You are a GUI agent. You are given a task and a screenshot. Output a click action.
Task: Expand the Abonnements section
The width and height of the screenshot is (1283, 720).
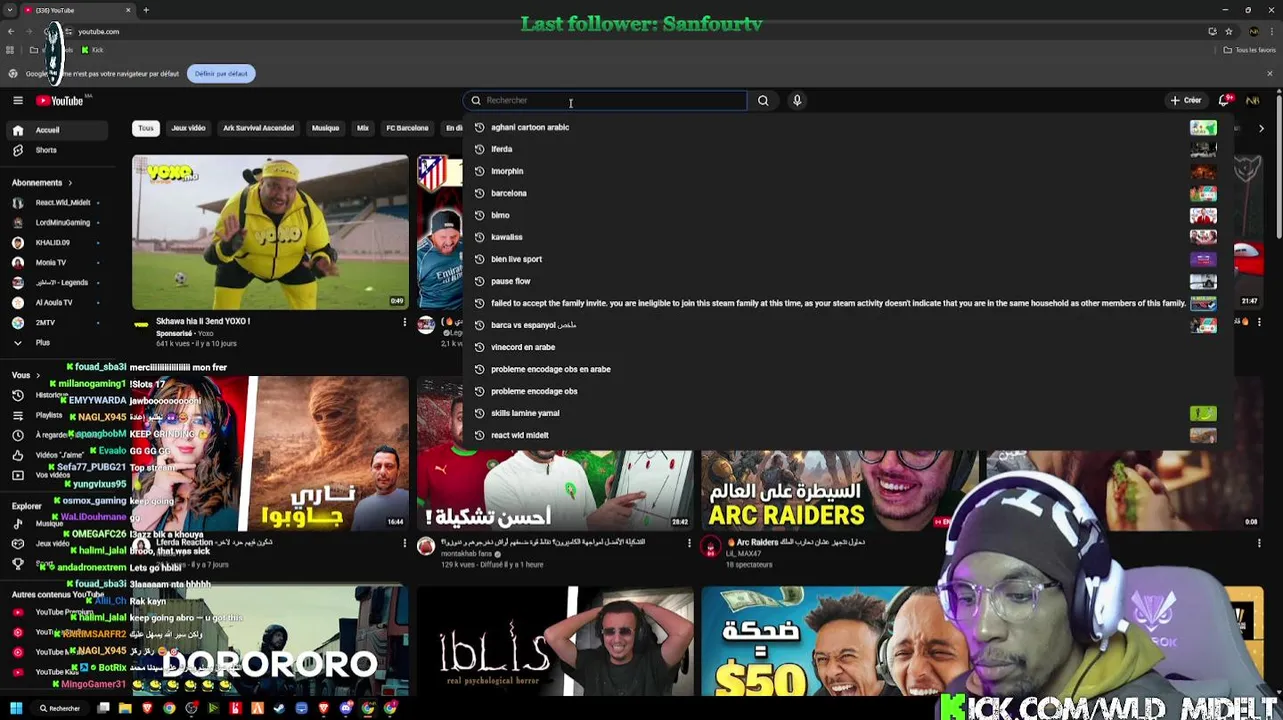42,183
